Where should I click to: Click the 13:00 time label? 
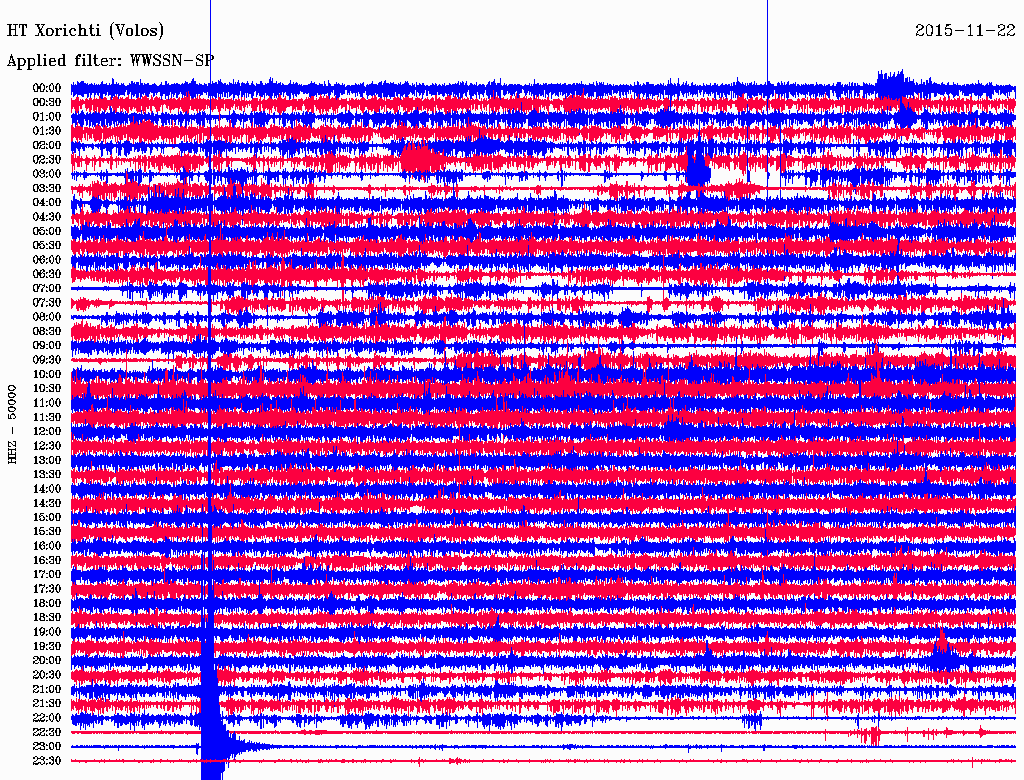coord(46,460)
